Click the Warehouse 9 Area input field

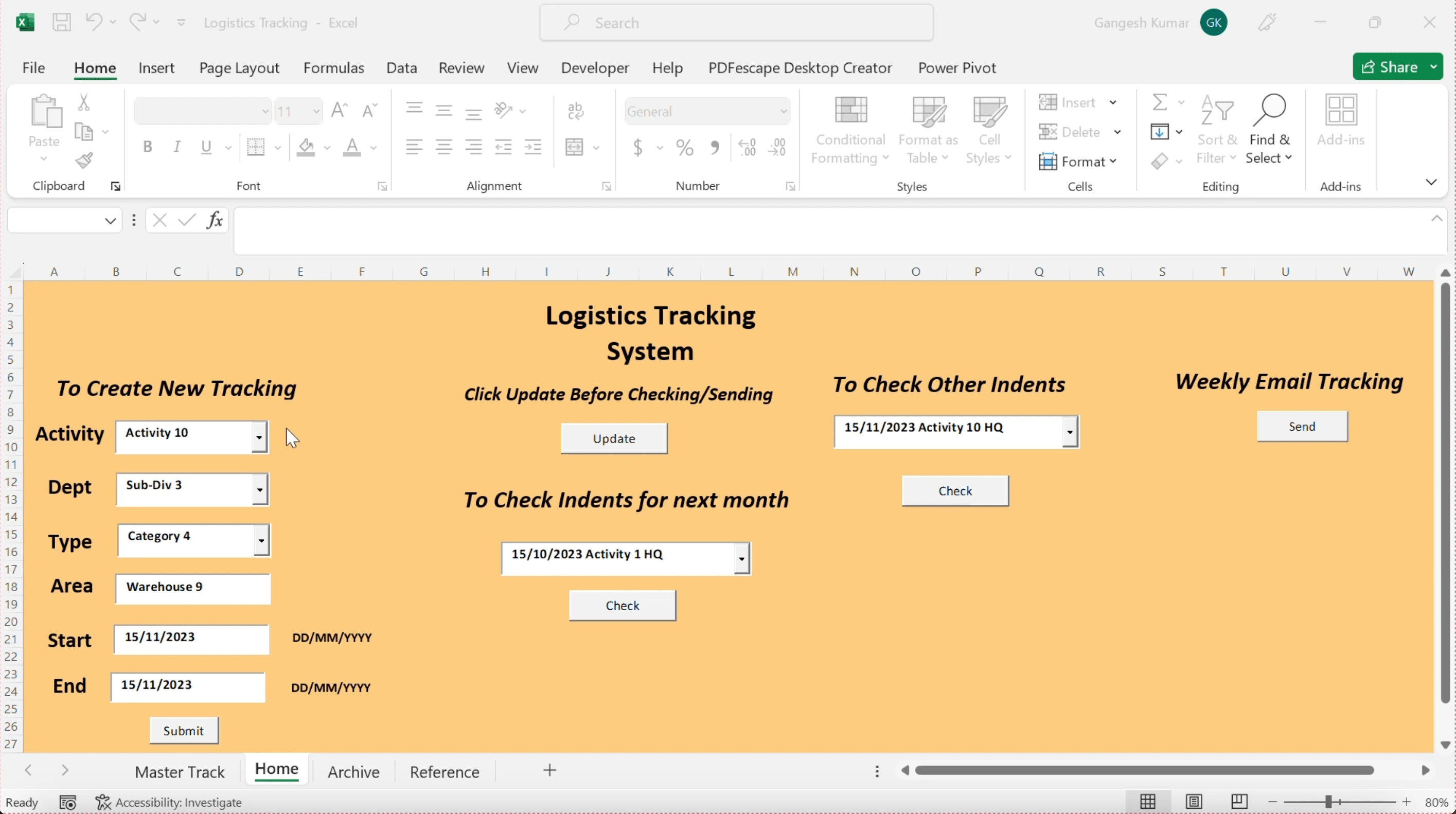[x=193, y=588]
